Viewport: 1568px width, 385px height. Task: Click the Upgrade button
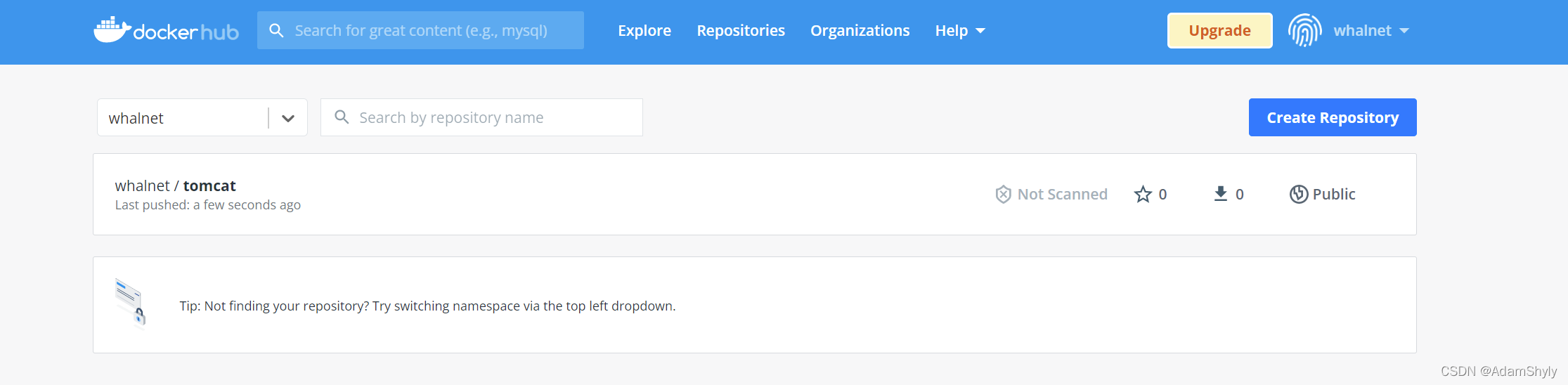tap(1219, 30)
